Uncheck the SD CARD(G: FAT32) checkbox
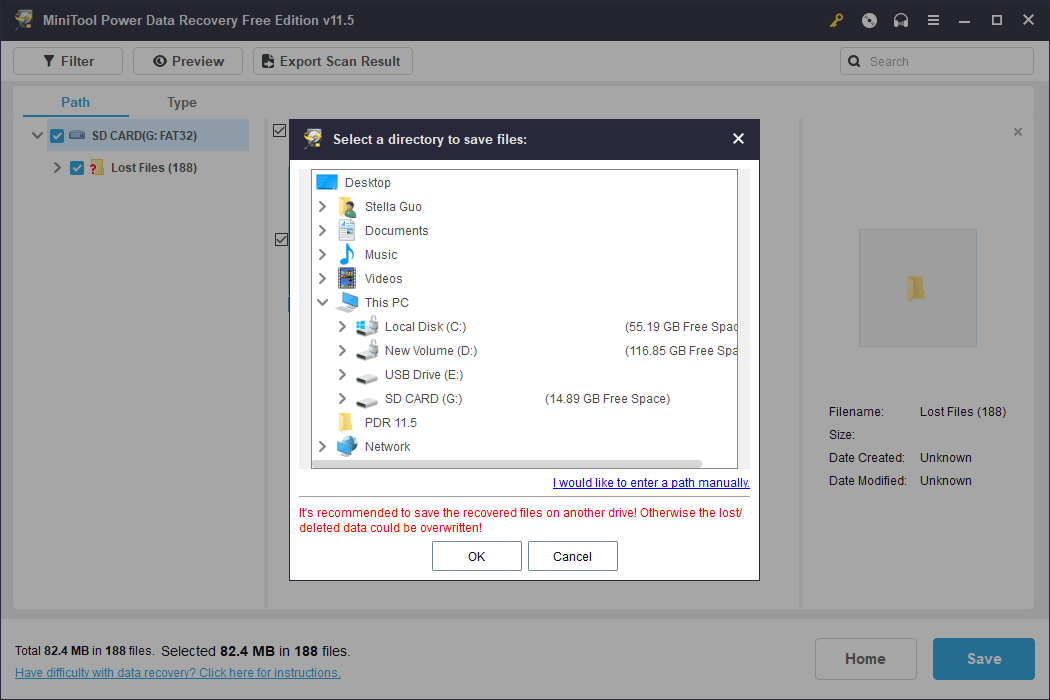This screenshot has width=1050, height=700. coord(57,135)
